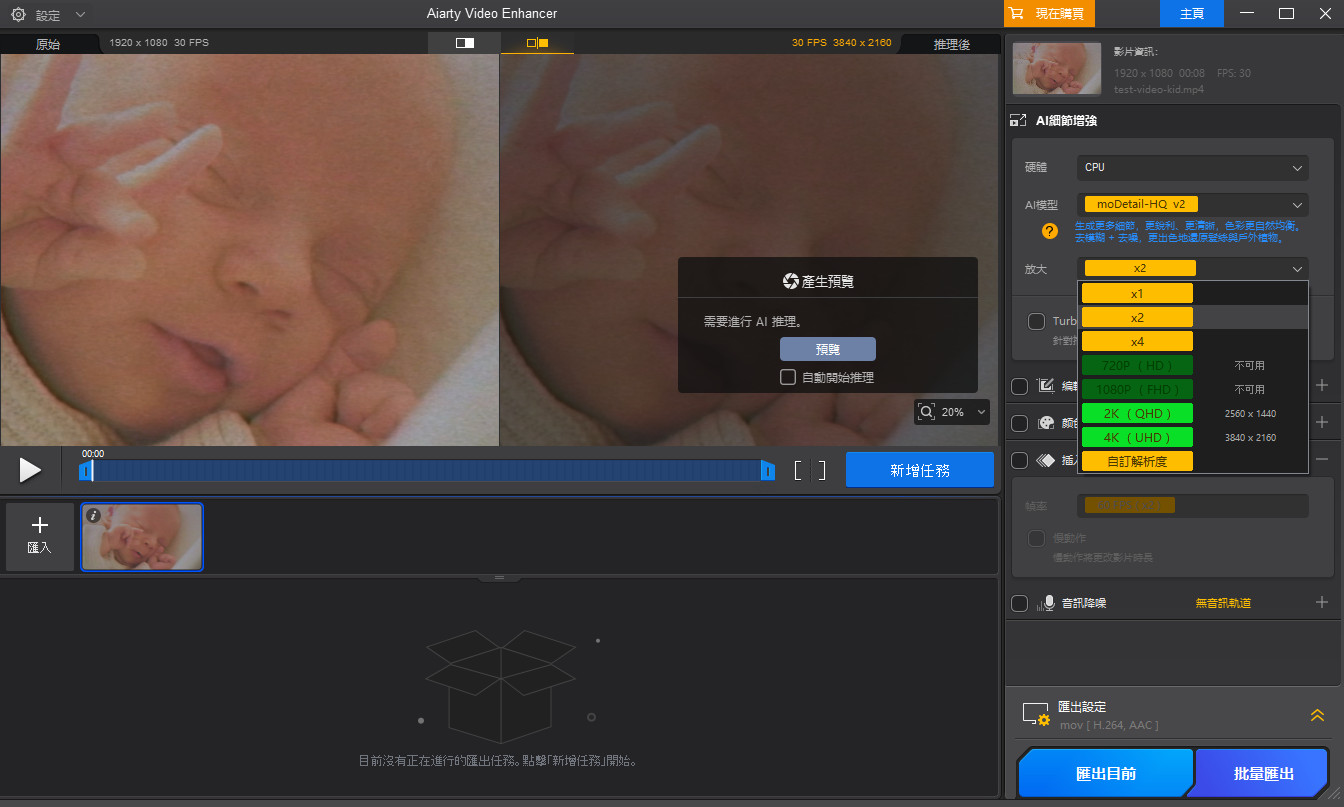The width and height of the screenshot is (1344, 807).
Task: Expand the 設定 dropdown arrow
Action: (x=80, y=15)
